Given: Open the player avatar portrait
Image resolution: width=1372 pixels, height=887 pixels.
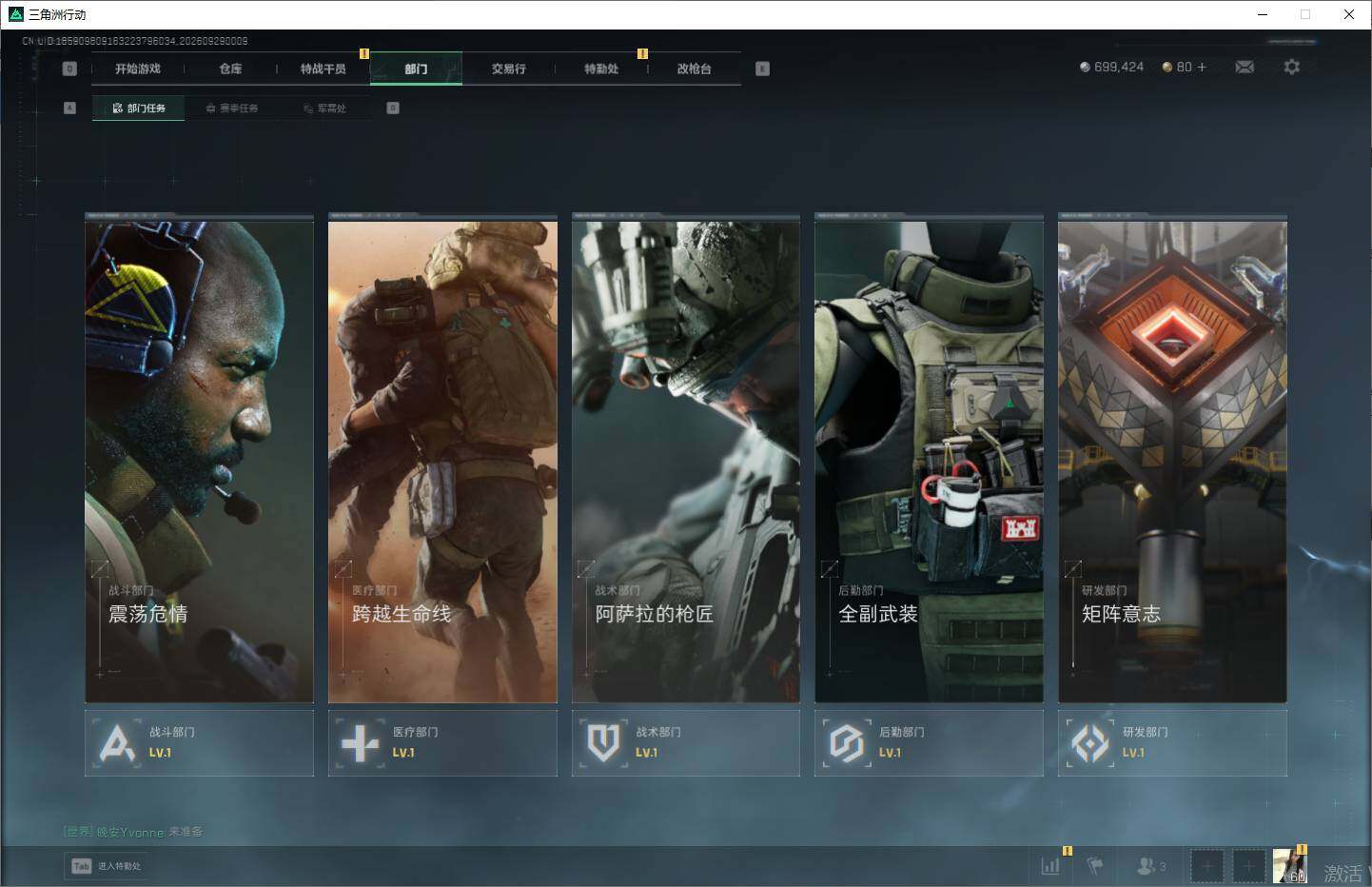Looking at the screenshot, I should click(1290, 866).
